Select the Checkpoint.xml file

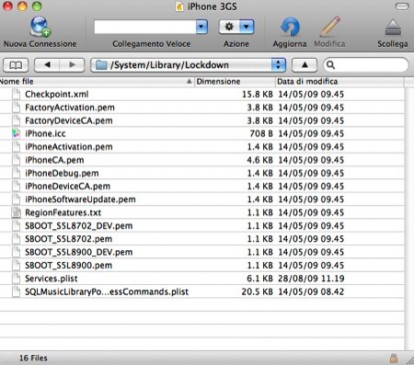click(x=57, y=94)
